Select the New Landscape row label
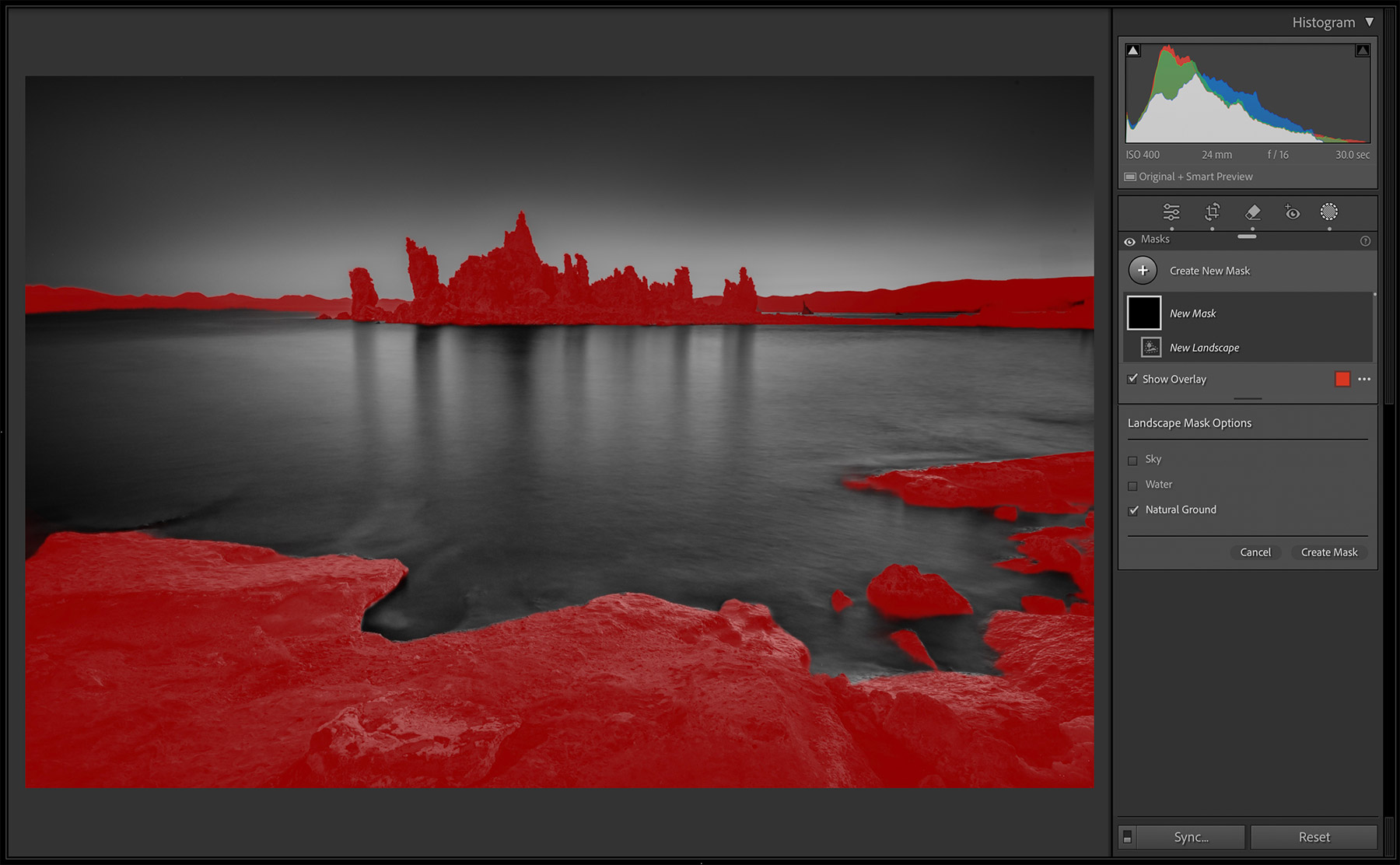 click(x=1204, y=348)
